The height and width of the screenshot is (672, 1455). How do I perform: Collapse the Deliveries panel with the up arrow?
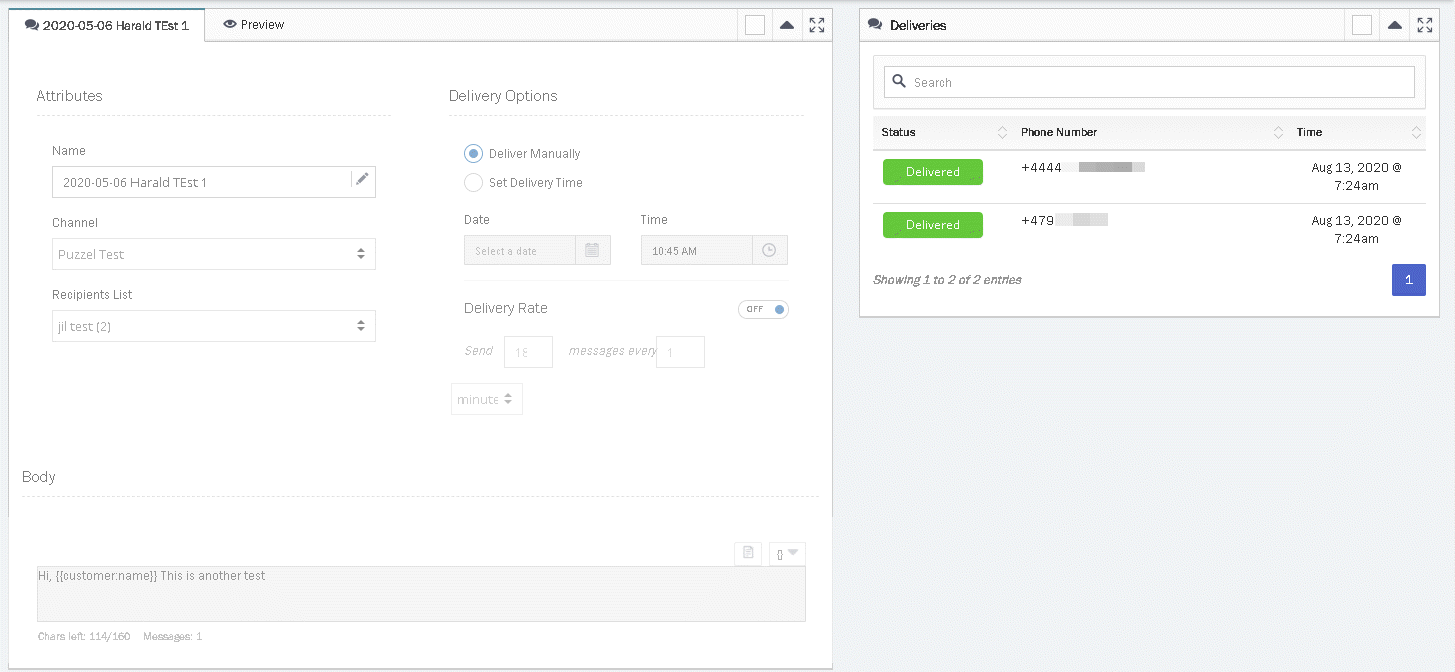[1394, 25]
